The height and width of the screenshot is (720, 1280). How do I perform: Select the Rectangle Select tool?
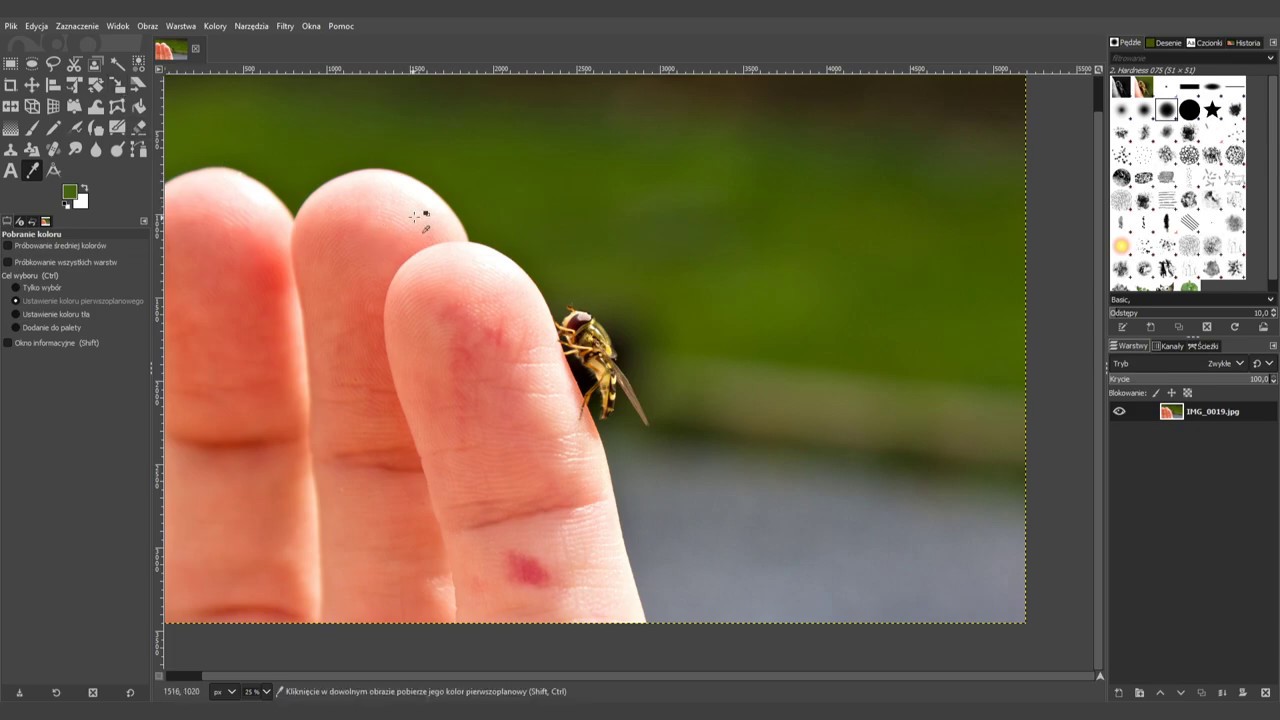(10, 63)
